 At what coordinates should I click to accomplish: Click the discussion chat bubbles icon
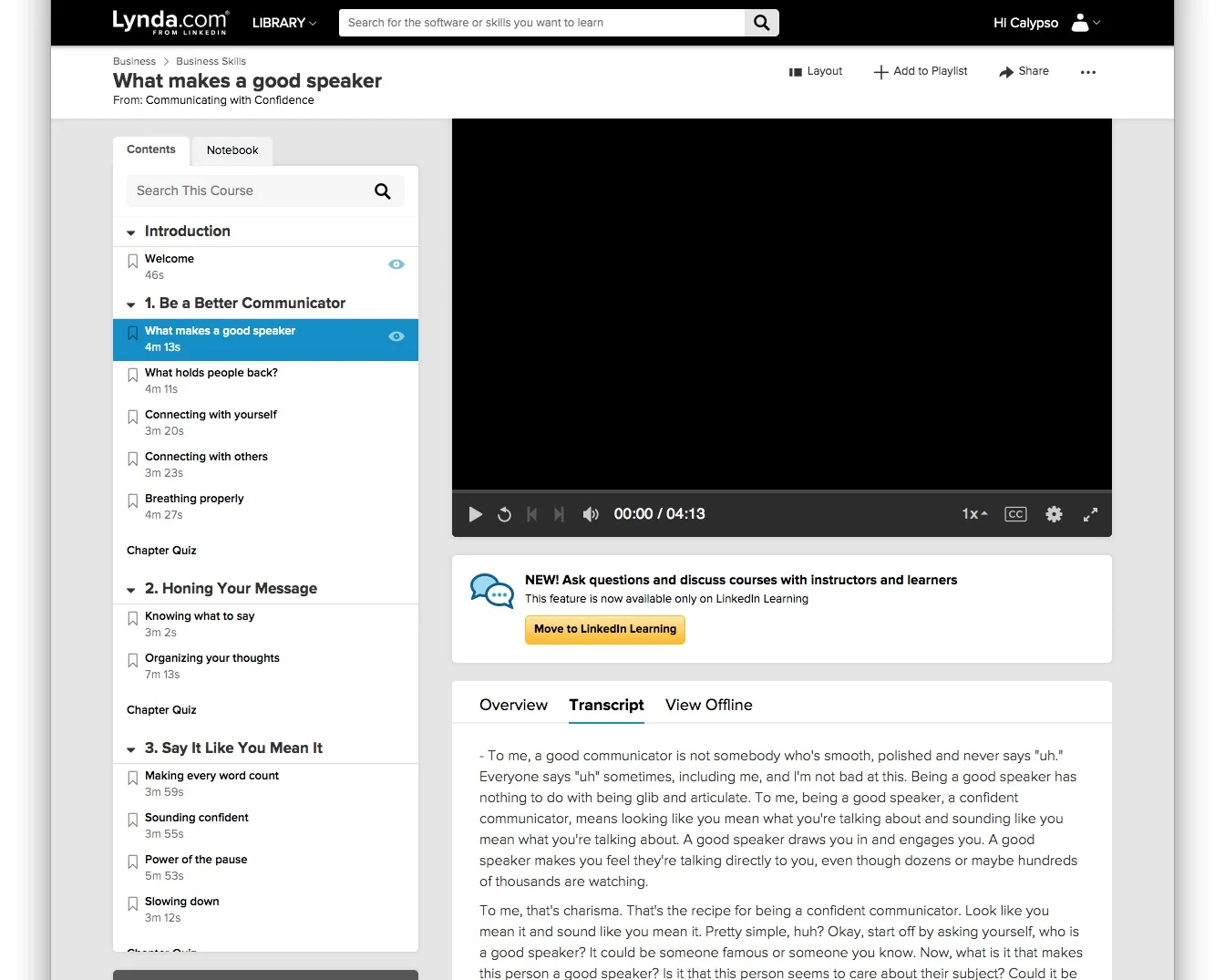tap(492, 591)
